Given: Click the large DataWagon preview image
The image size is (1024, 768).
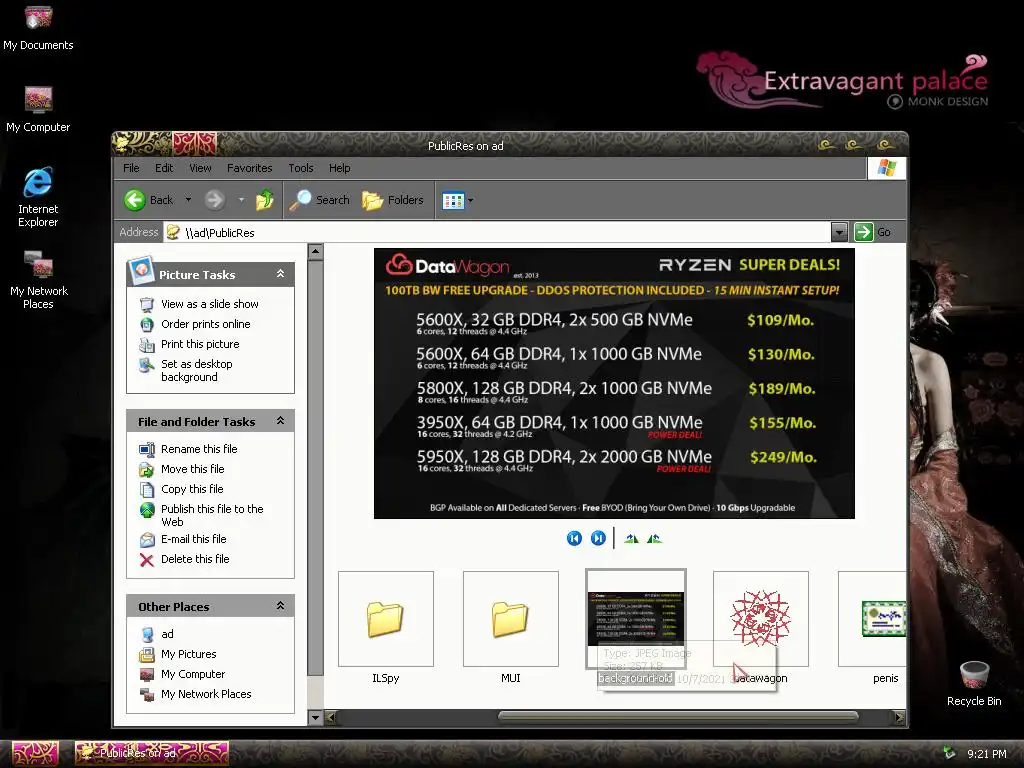Looking at the screenshot, I should point(614,383).
